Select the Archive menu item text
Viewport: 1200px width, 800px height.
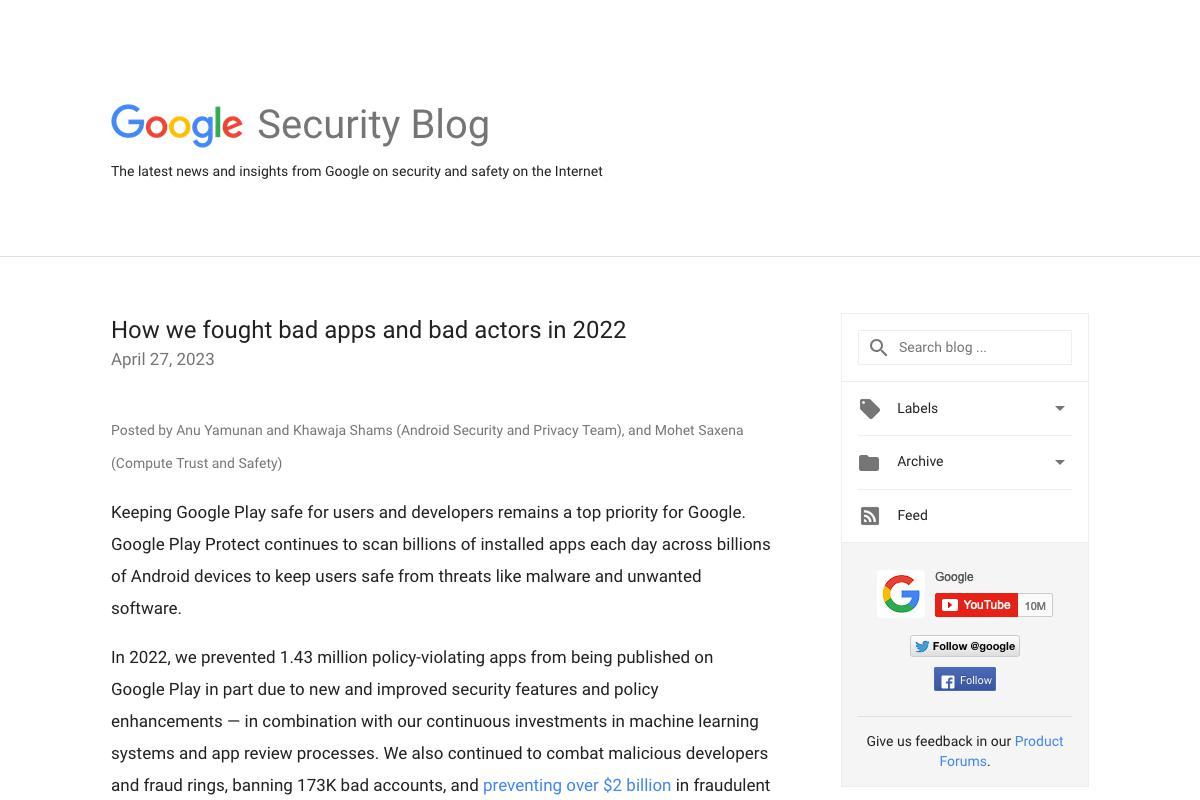(920, 461)
